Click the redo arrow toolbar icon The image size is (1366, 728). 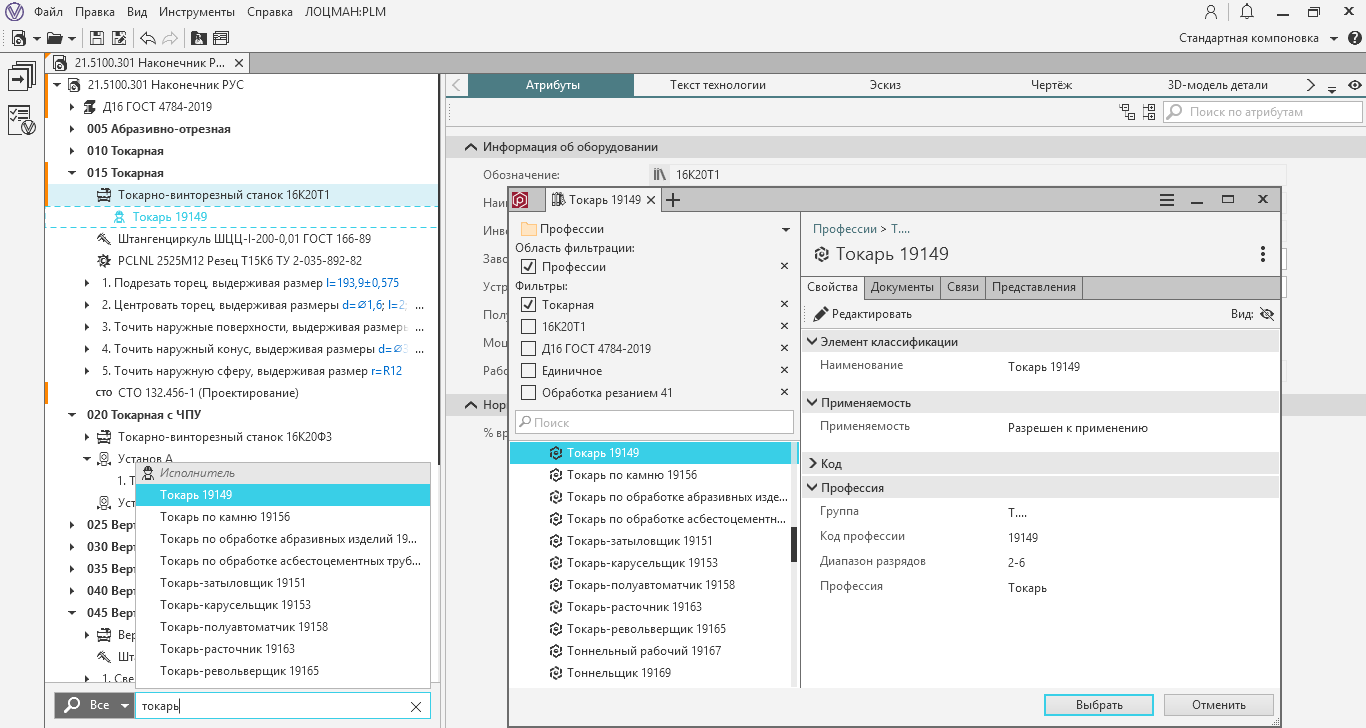click(x=170, y=38)
